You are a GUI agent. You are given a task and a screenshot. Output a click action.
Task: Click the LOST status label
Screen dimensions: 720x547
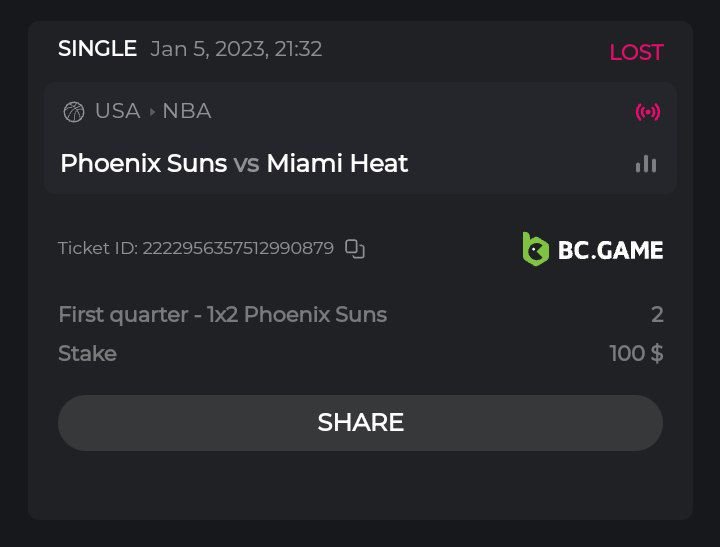636,52
